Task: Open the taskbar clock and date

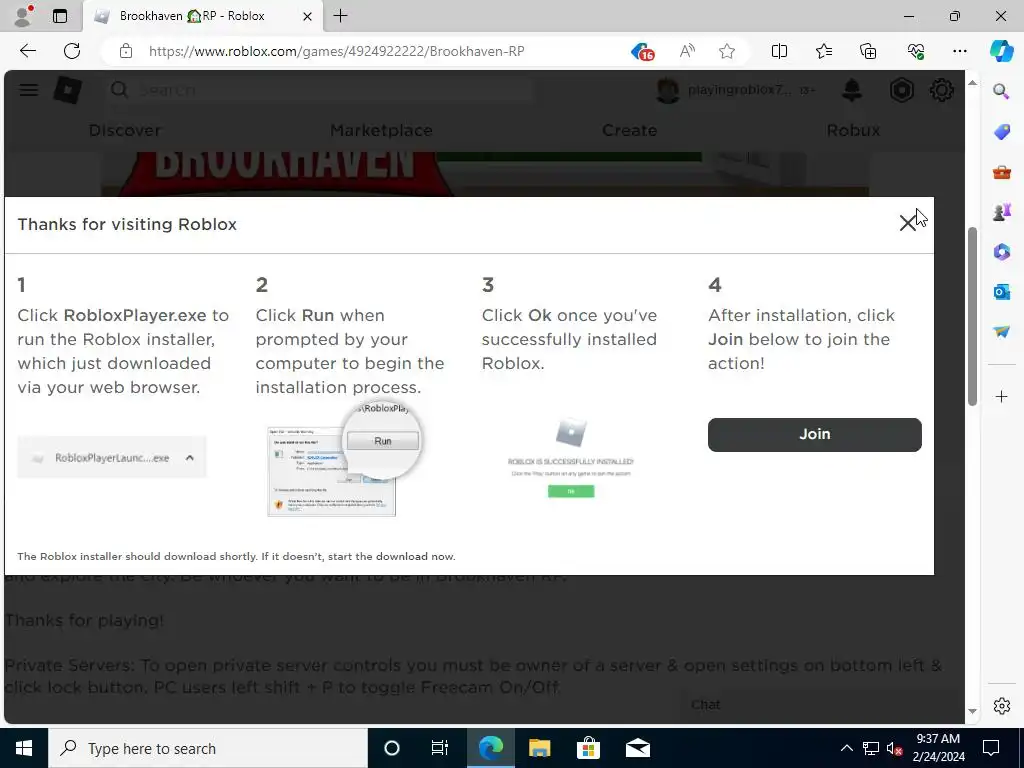Action: pos(938,748)
